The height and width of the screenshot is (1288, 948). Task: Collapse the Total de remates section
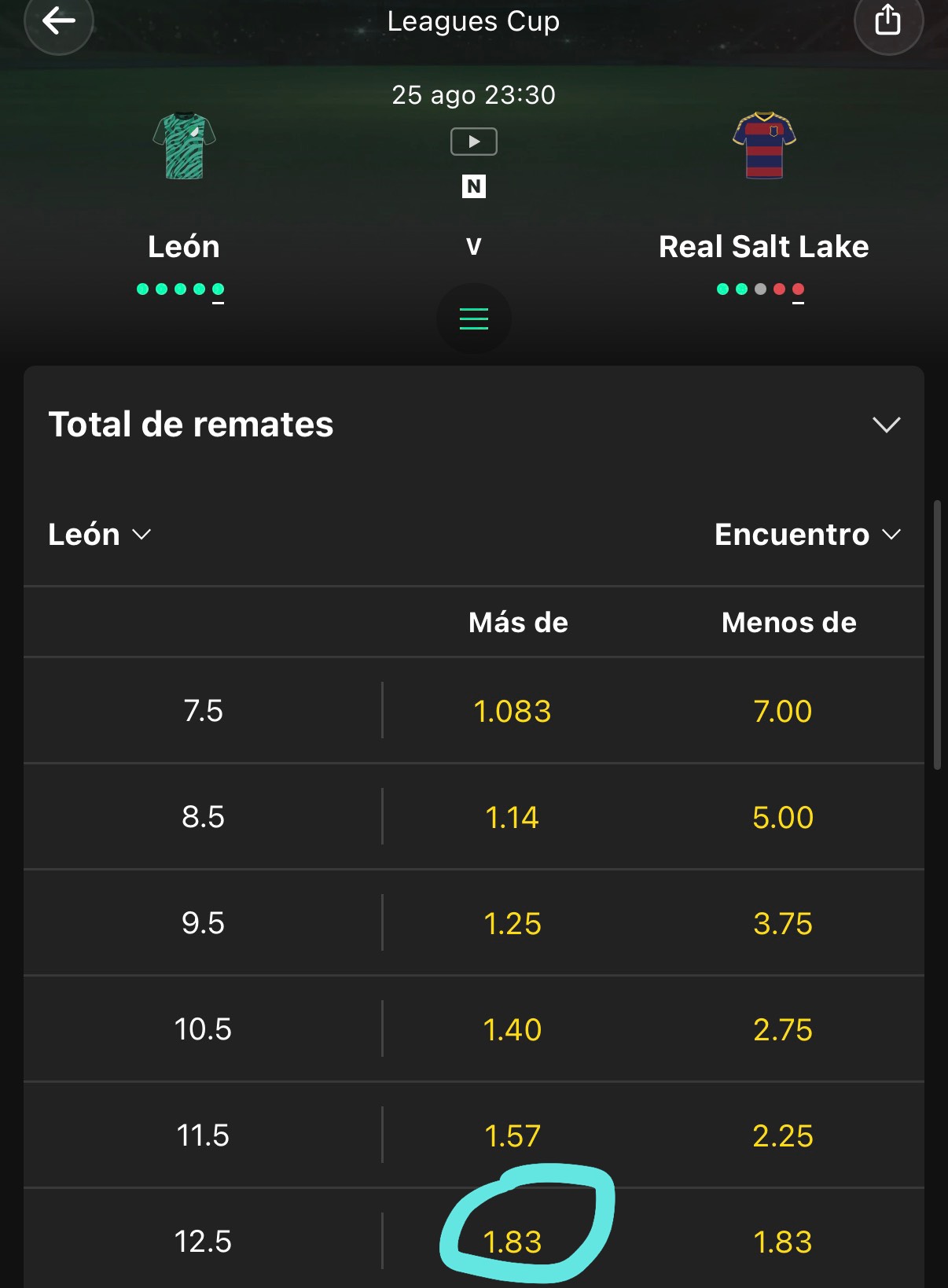point(886,425)
